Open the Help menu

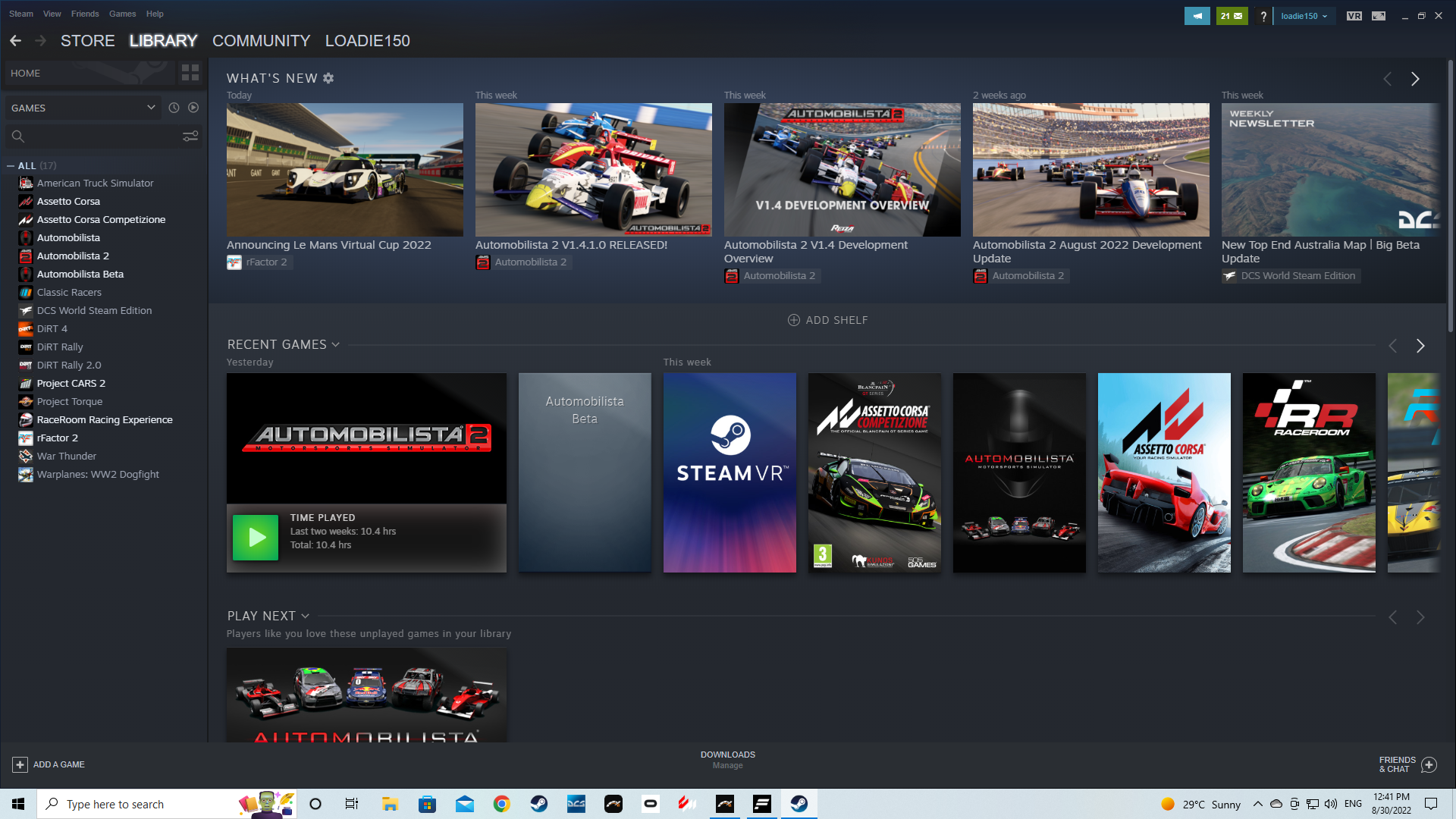pyautogui.click(x=155, y=14)
